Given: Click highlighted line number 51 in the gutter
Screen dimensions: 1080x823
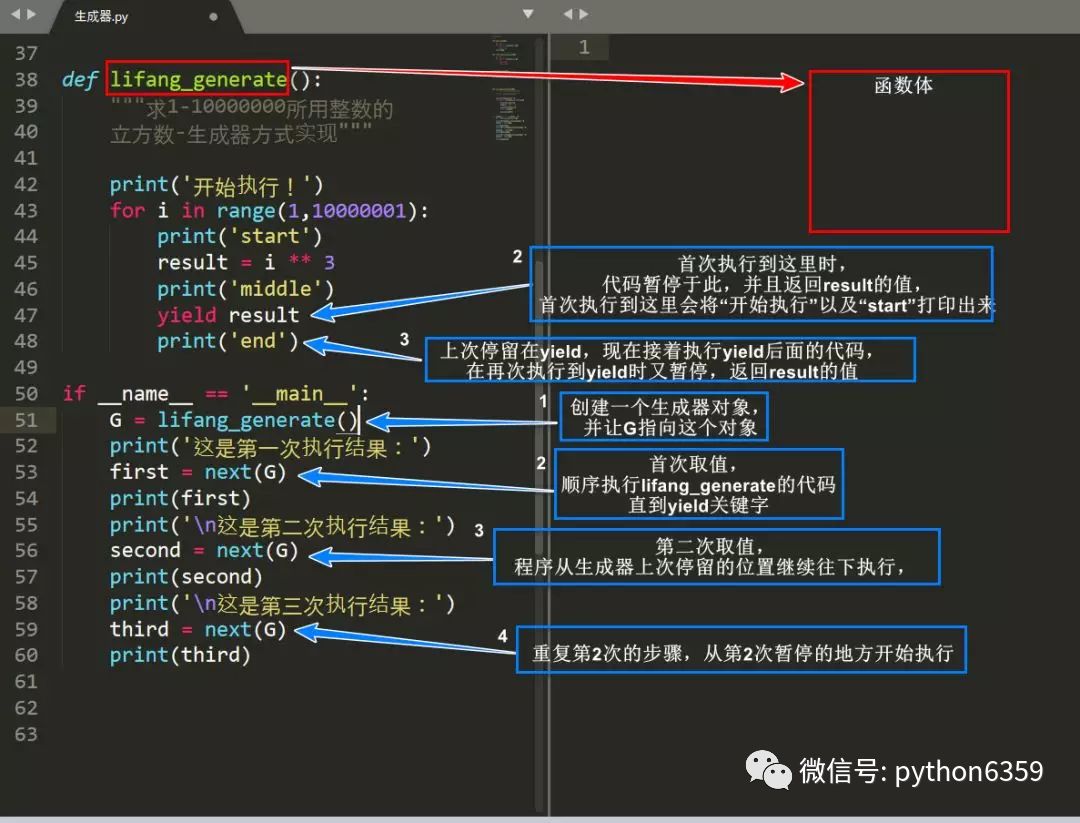Looking at the screenshot, I should click(x=26, y=420).
